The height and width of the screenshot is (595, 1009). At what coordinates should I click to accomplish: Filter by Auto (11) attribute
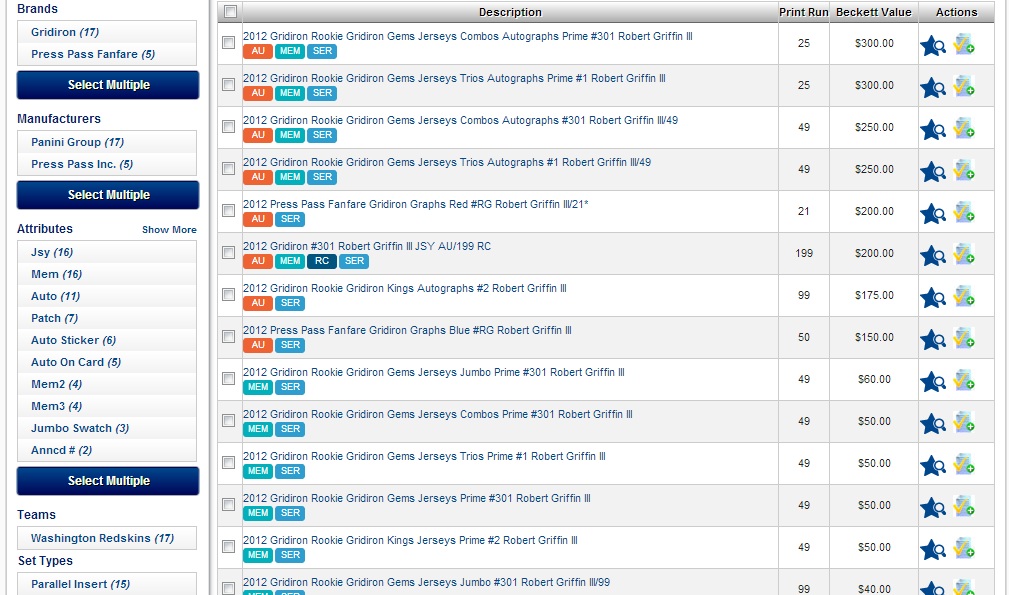(55, 296)
